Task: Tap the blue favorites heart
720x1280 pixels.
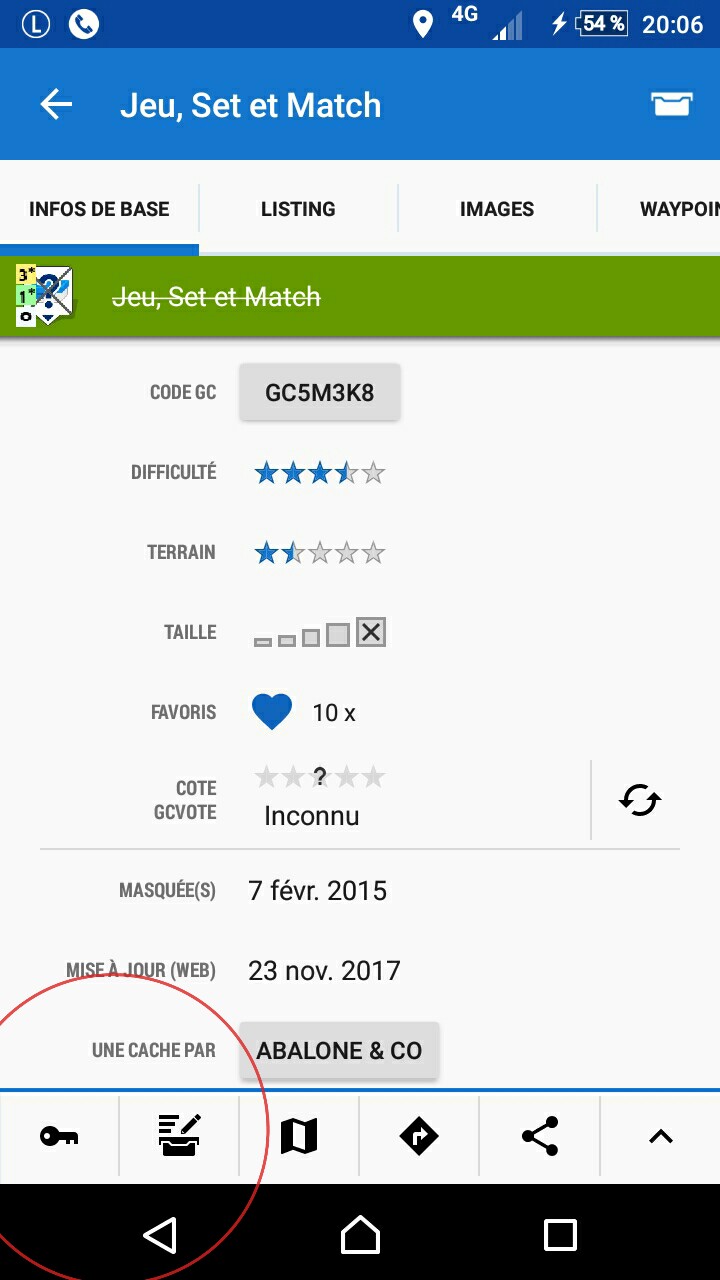Action: (272, 712)
